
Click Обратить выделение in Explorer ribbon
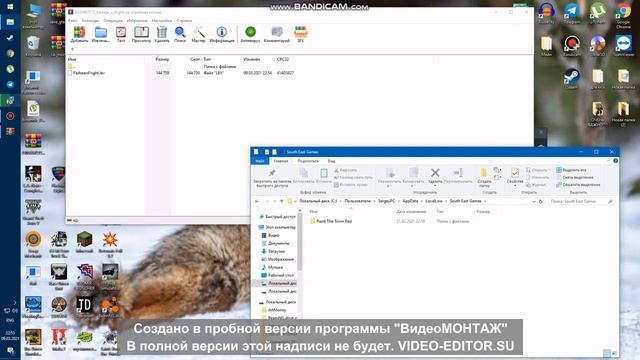click(x=578, y=184)
